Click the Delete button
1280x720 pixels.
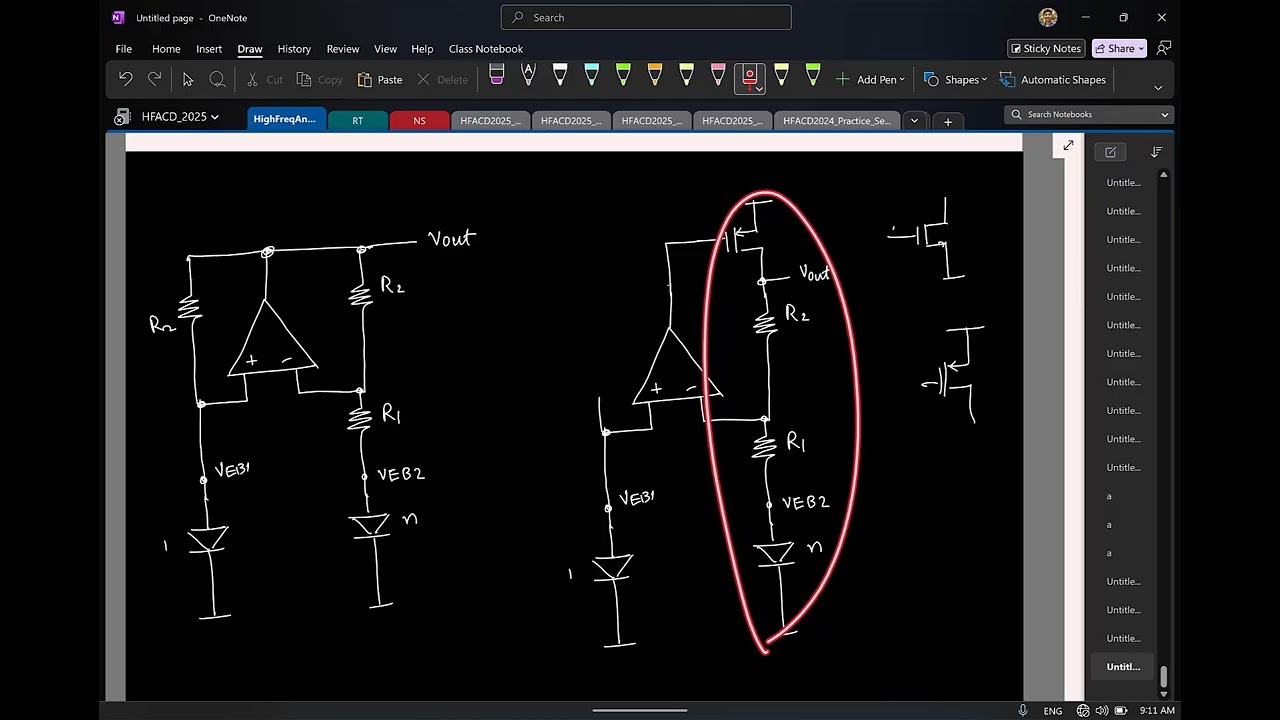(442, 79)
